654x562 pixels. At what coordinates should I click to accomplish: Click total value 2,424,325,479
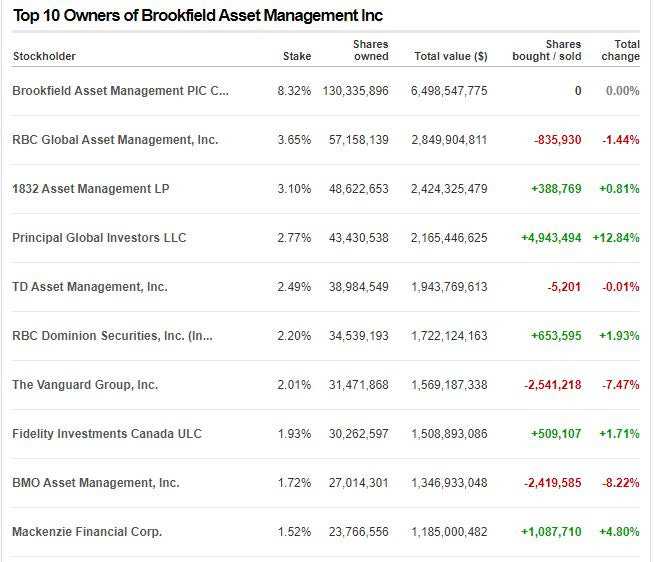coord(449,189)
